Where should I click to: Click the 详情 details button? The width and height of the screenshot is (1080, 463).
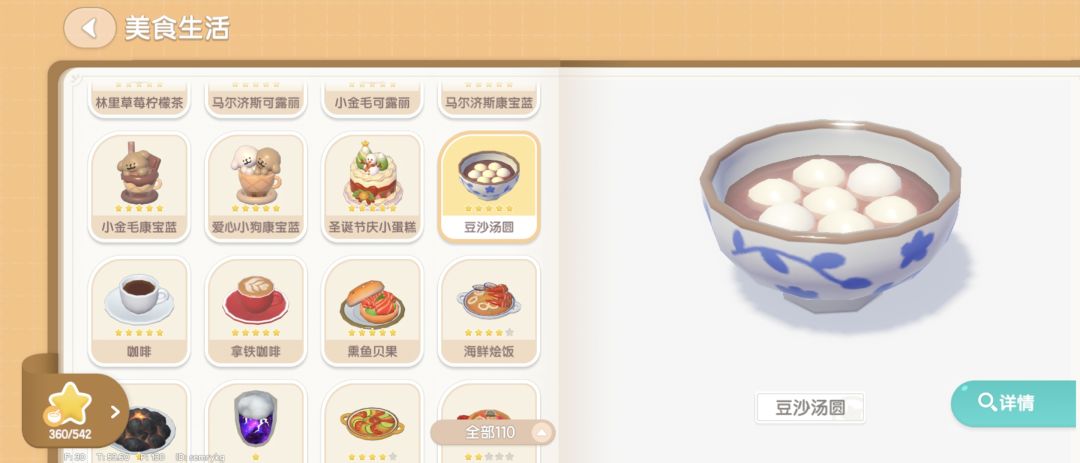click(x=1014, y=403)
